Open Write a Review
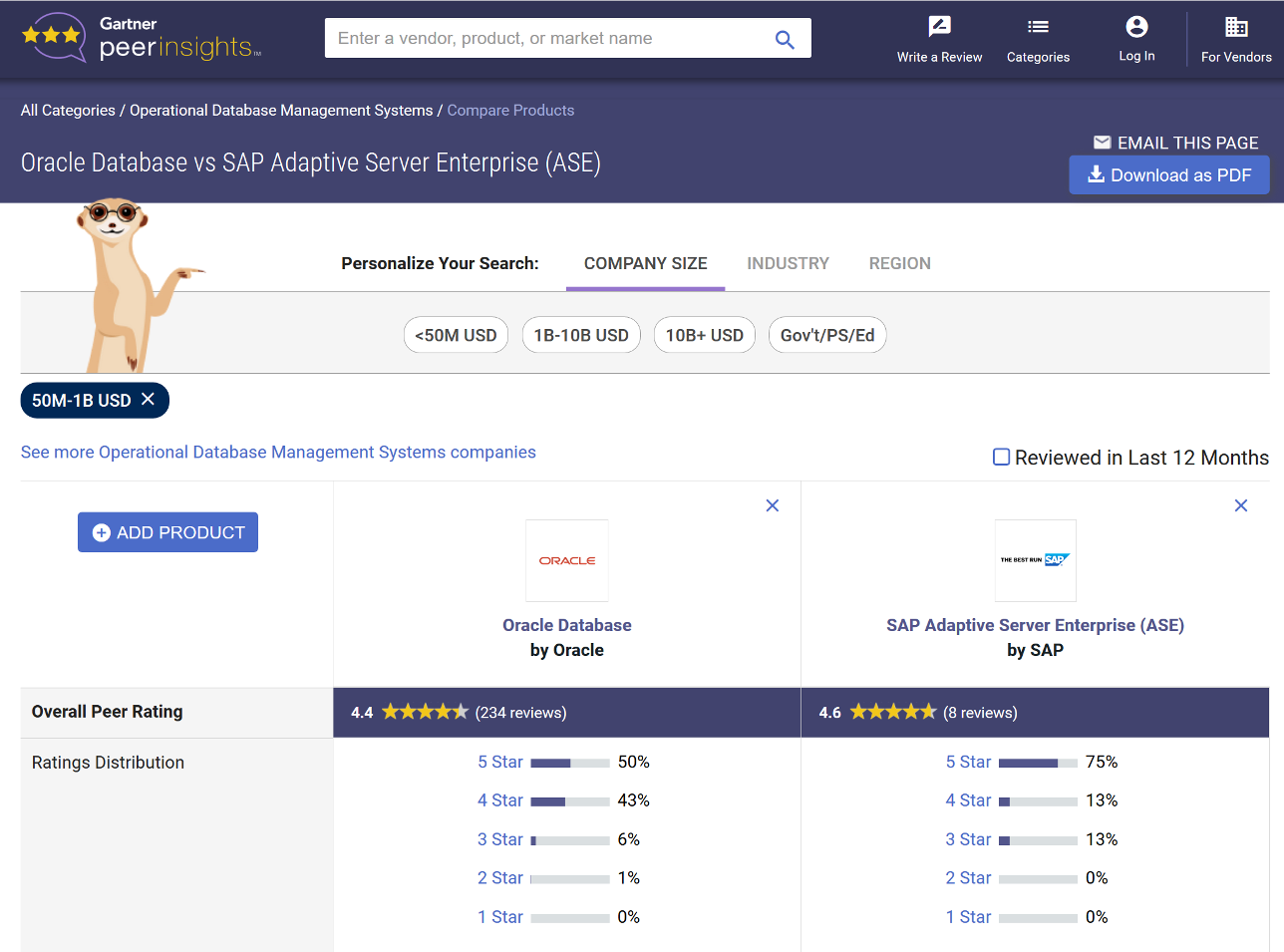This screenshot has height=952, width=1284. 939,40
